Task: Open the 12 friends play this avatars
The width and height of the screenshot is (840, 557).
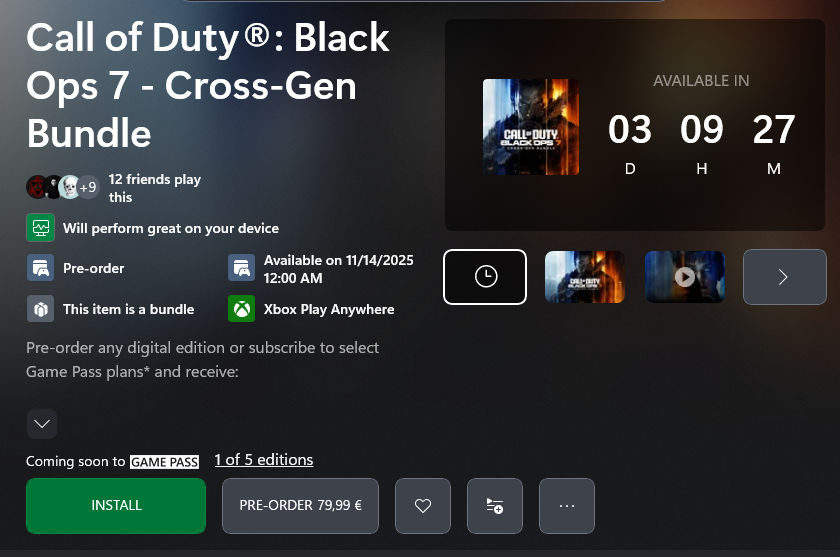Action: click(63, 187)
